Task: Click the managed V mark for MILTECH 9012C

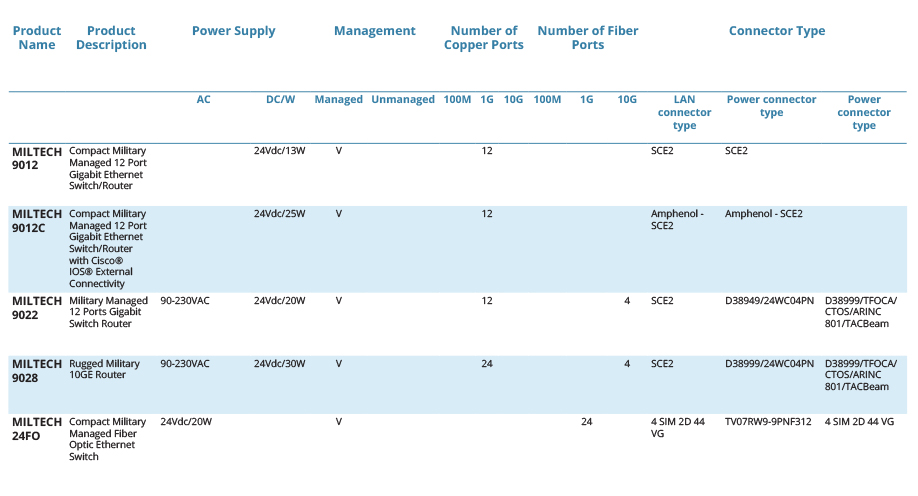Action: [338, 214]
